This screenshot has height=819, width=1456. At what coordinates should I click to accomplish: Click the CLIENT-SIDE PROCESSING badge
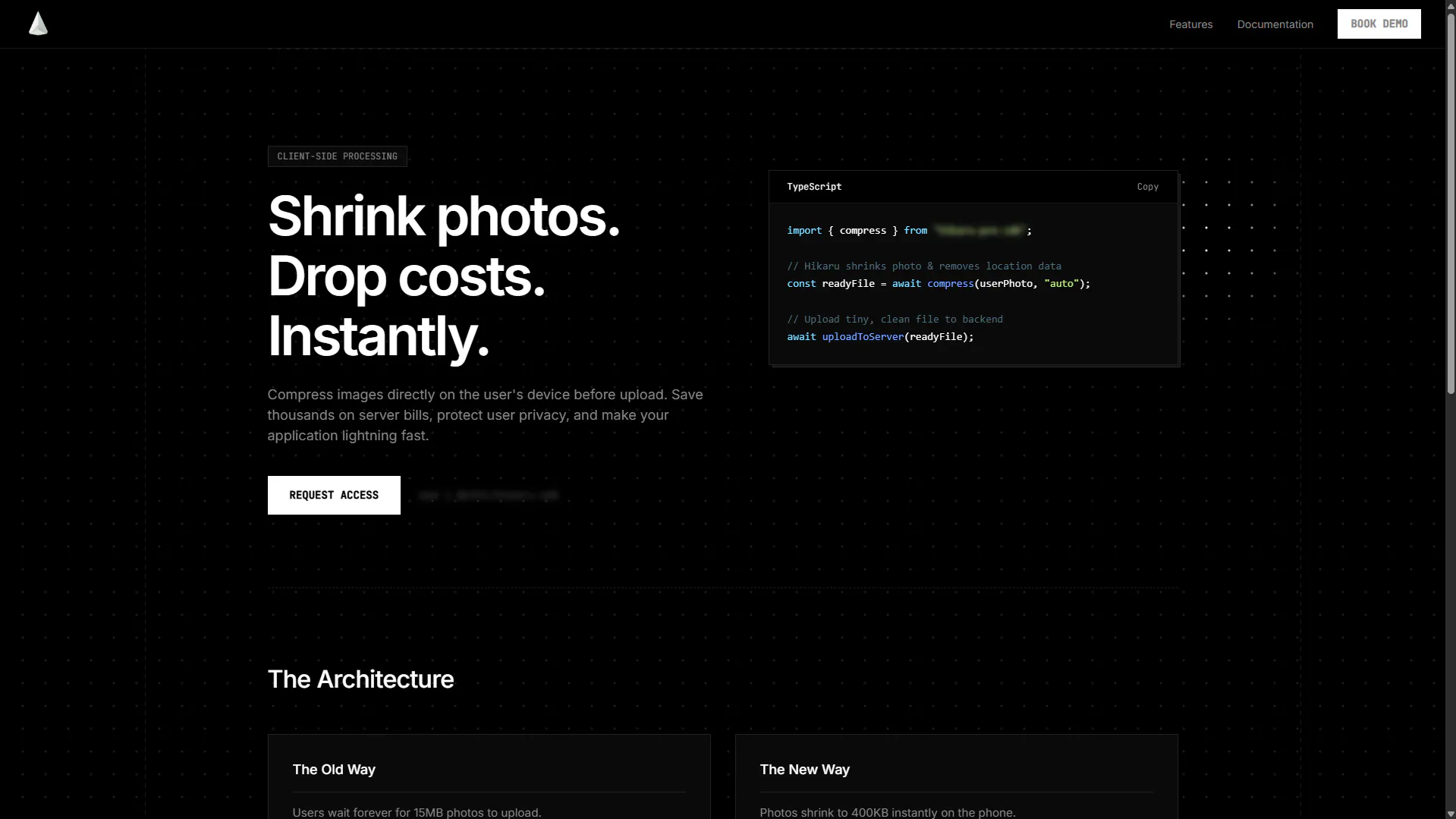coord(337,156)
